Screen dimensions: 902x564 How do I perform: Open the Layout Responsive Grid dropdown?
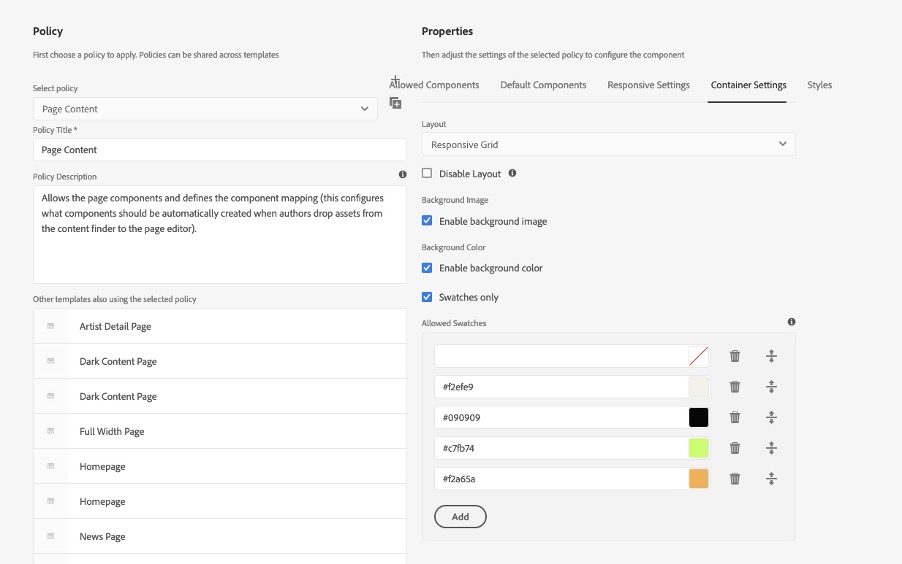pyautogui.click(x=609, y=144)
